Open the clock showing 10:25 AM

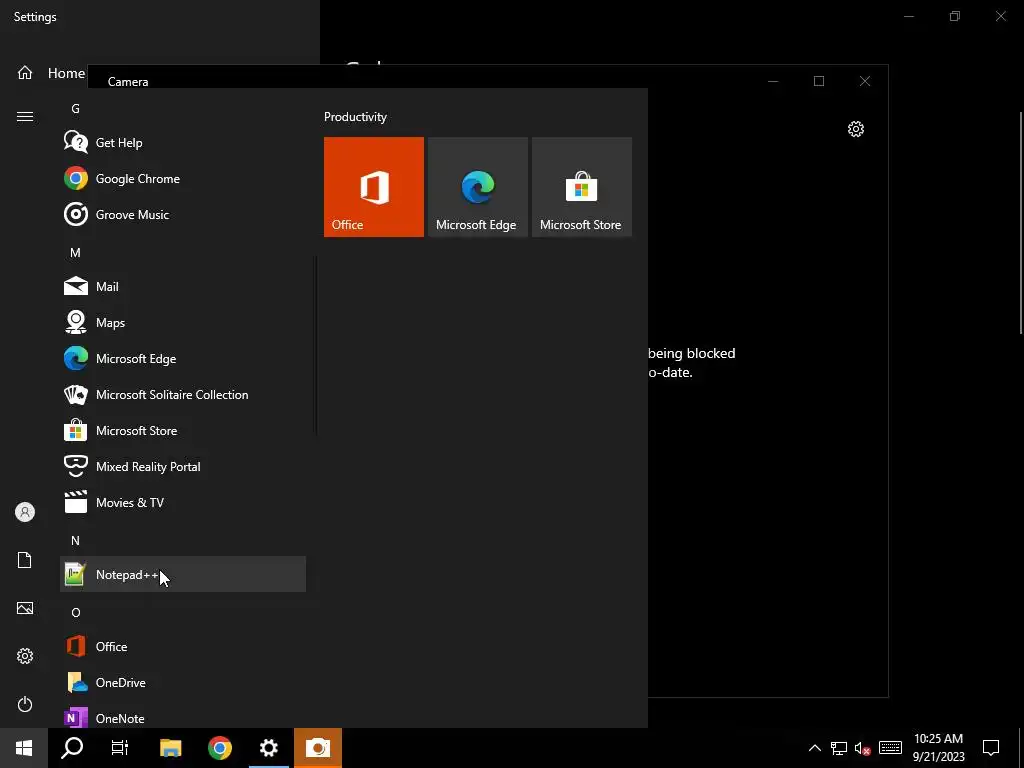tap(938, 748)
